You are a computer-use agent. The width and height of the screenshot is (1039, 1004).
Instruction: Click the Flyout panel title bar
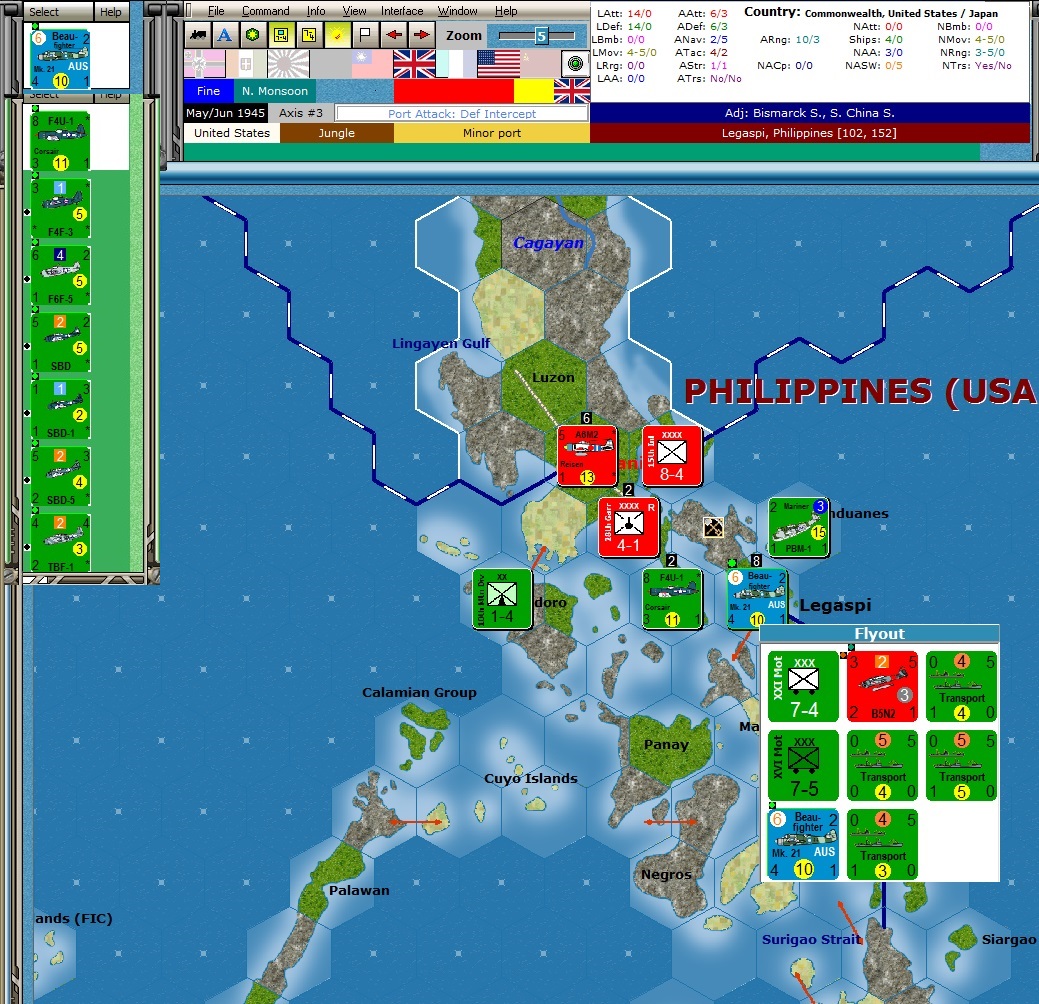(879, 634)
